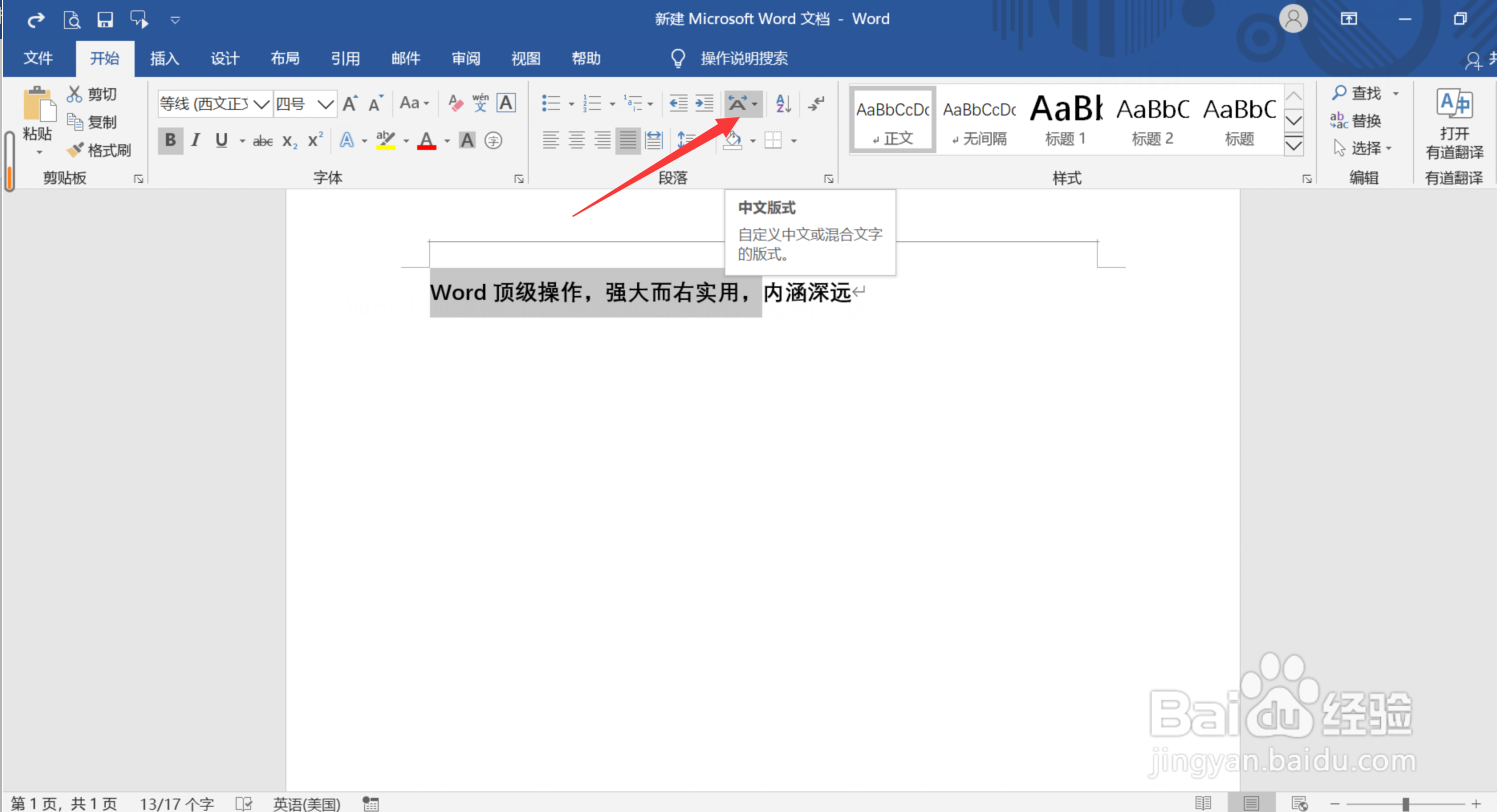Increase indent of the paragraph
This screenshot has width=1497, height=812.
click(x=704, y=103)
